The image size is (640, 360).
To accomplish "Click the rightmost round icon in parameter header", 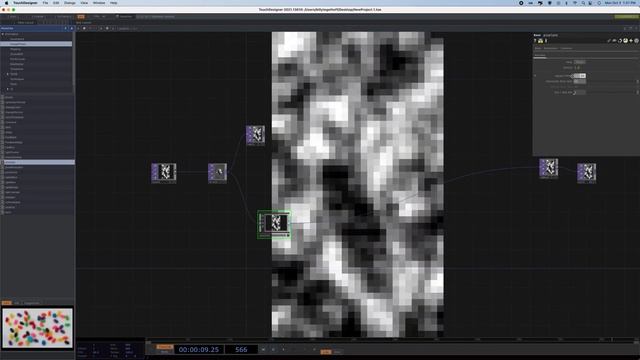I will click(x=636, y=41).
